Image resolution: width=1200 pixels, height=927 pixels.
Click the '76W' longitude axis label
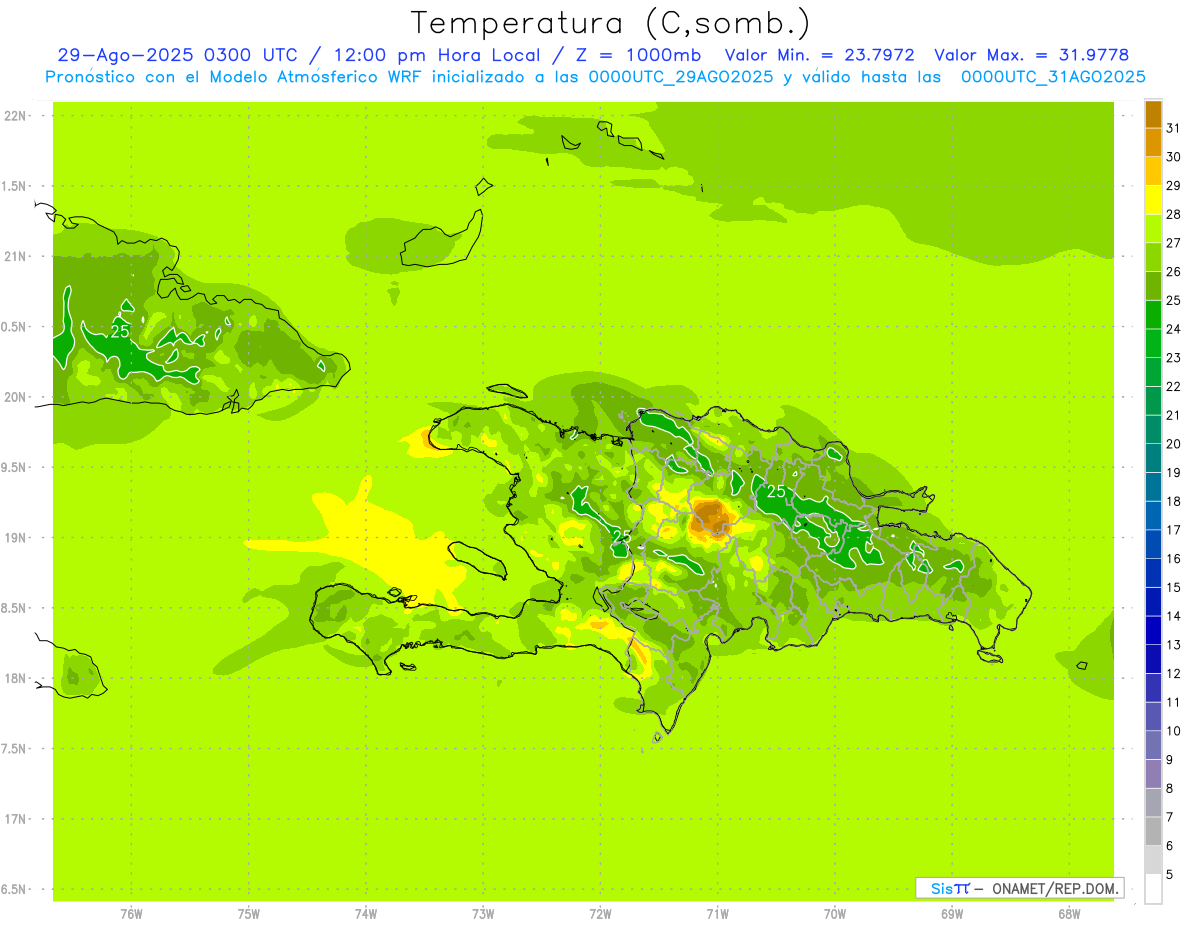point(131,914)
